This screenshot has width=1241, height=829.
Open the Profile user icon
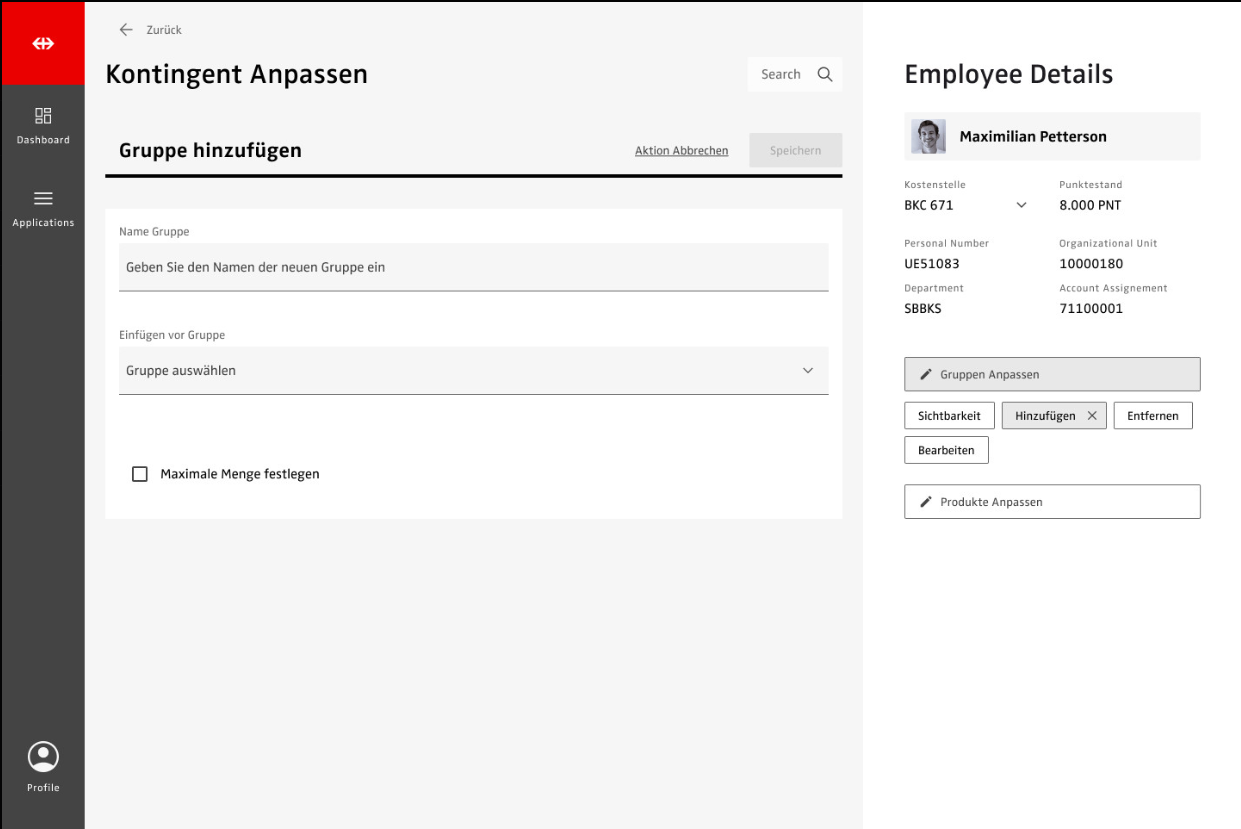43,757
